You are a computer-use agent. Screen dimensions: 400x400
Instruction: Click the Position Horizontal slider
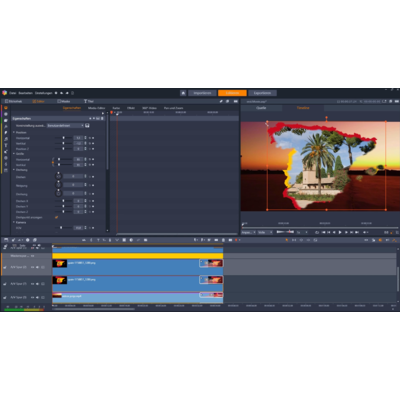pos(63,138)
